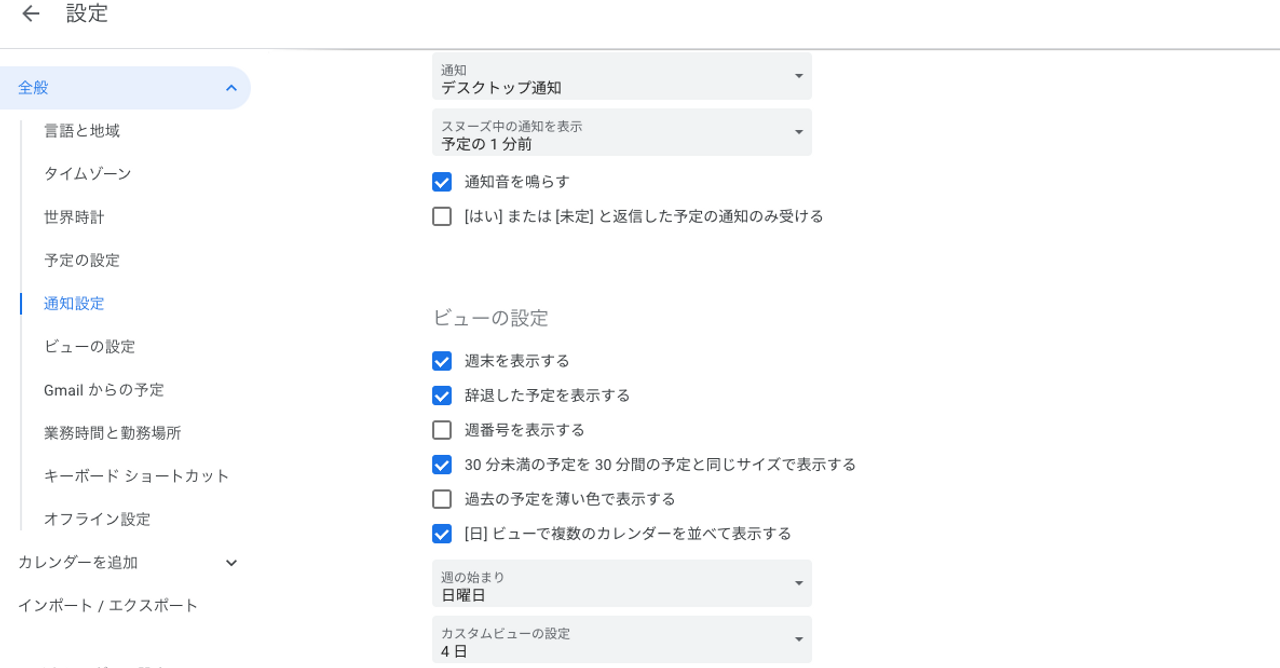
Task: Open the 週の始まり dropdown
Action: coord(621,584)
